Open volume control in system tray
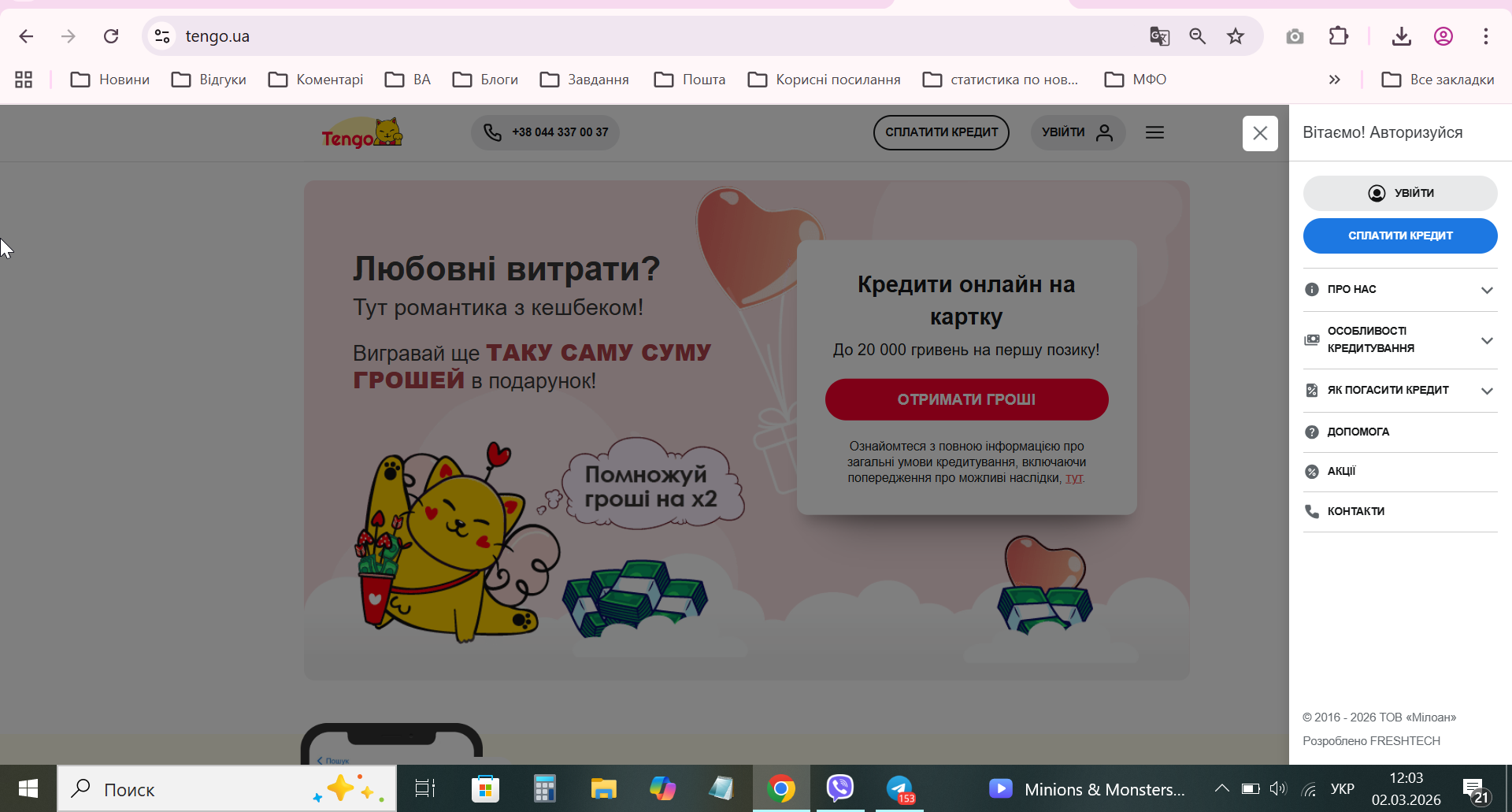Viewport: 1512px width, 812px height. tap(1278, 788)
